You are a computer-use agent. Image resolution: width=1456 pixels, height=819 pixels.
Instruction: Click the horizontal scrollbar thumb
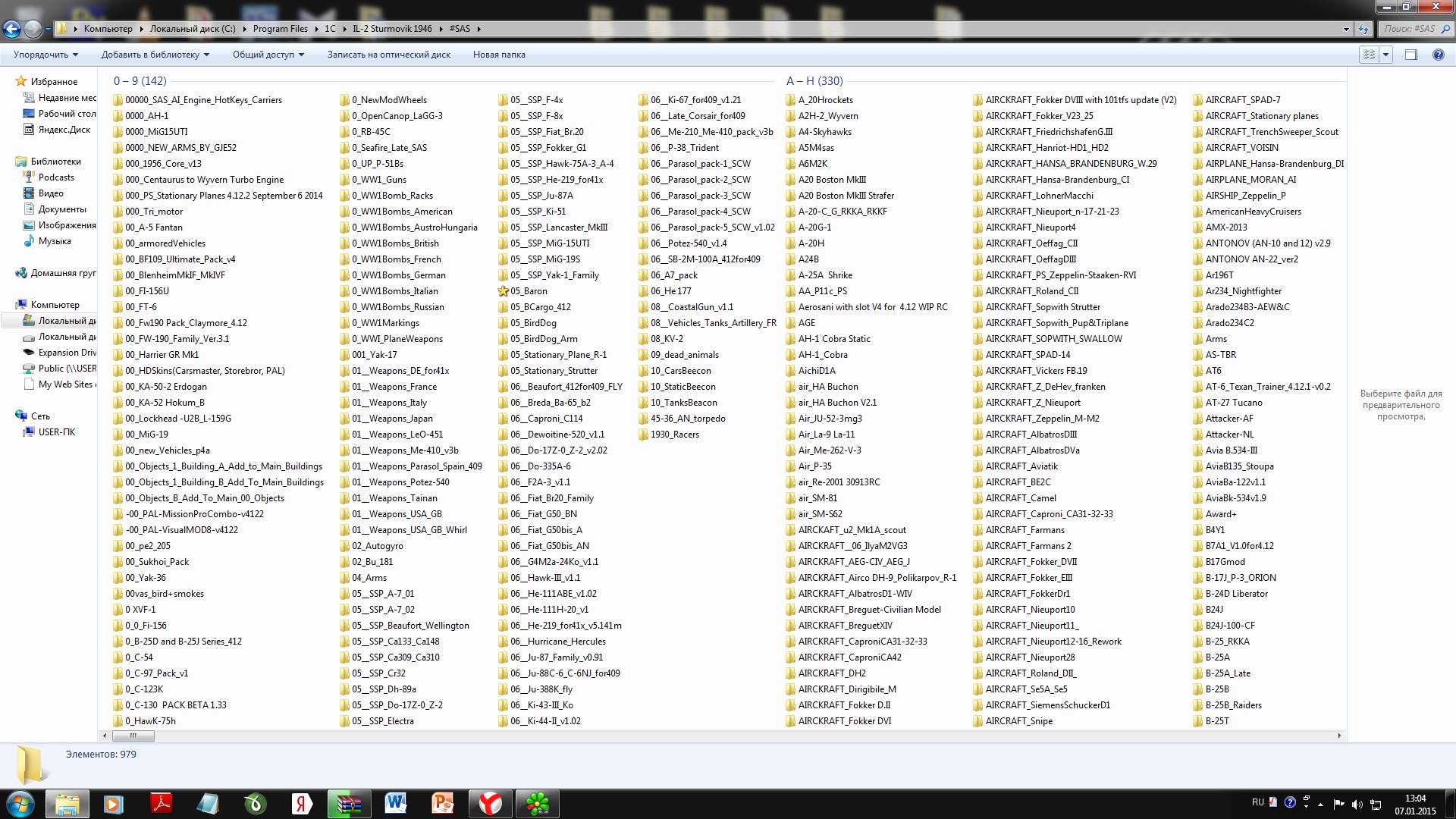(x=133, y=736)
